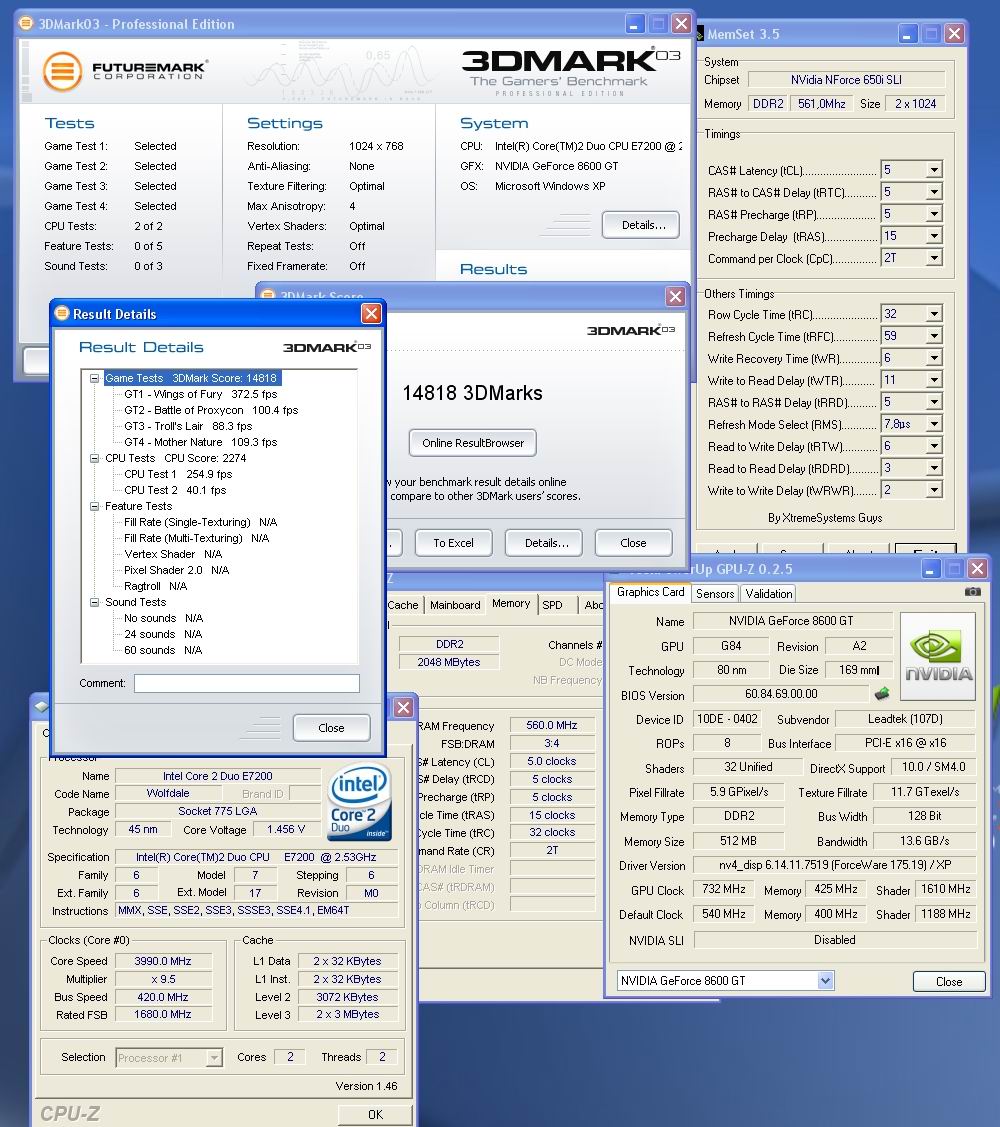Select the Pixel Shader 2.0 row
Screen dimensions: 1000x1127
(176, 570)
